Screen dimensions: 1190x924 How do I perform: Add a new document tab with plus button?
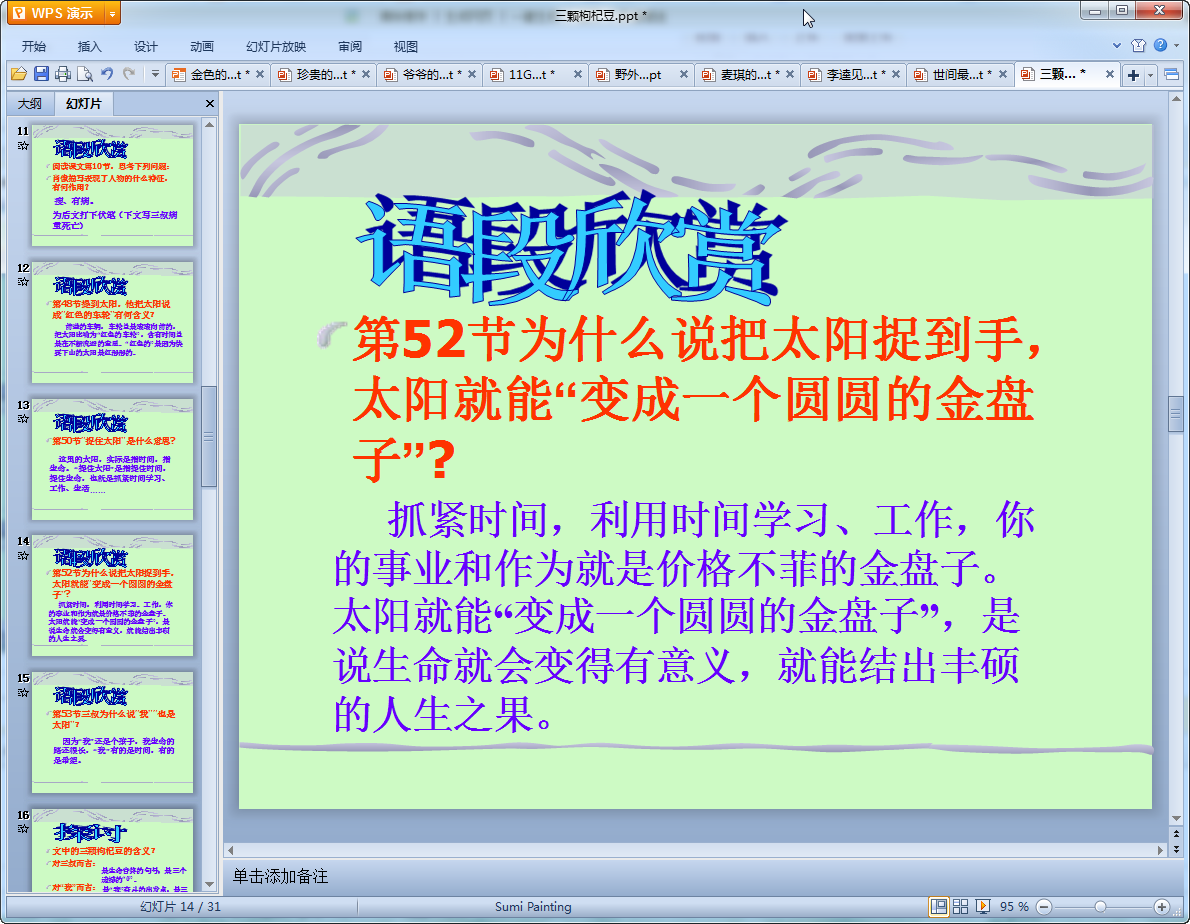(1133, 74)
